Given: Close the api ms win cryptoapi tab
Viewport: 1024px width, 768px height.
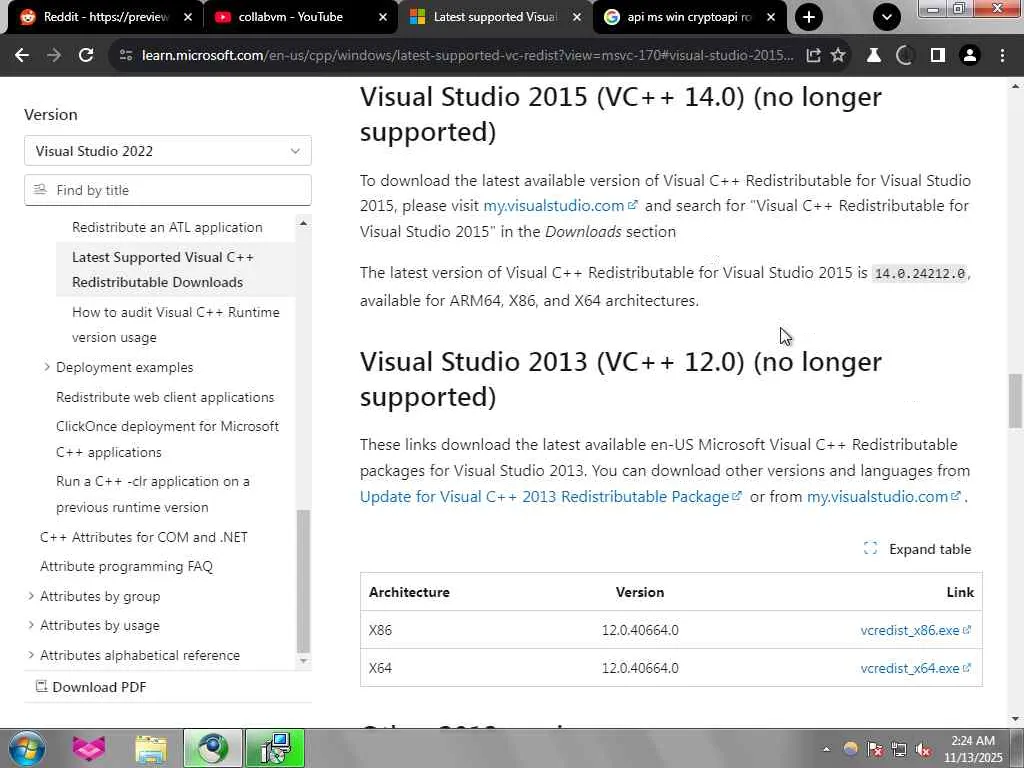Looking at the screenshot, I should [x=771, y=18].
